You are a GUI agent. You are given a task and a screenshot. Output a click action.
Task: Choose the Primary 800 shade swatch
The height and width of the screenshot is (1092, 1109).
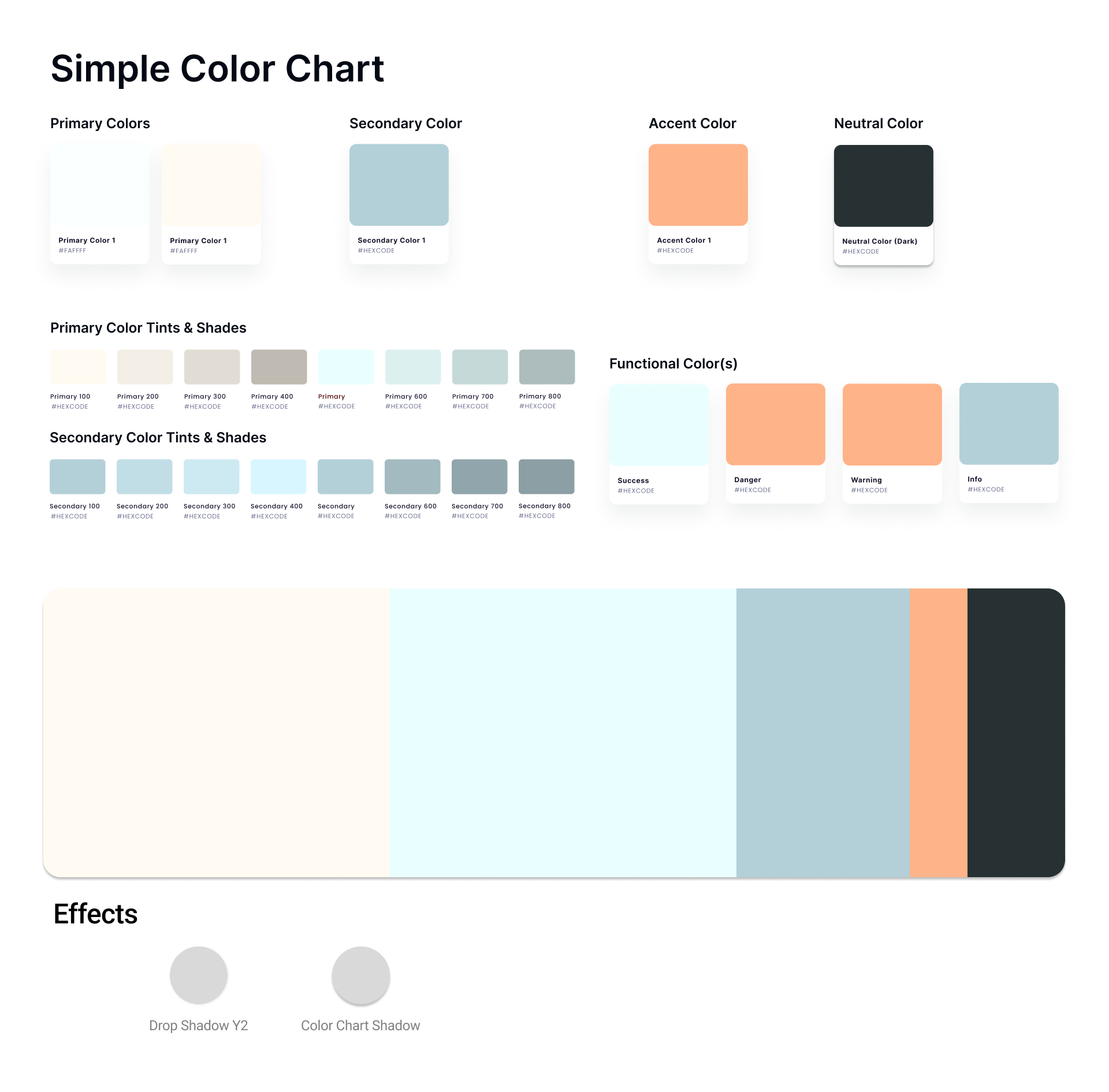tap(547, 367)
